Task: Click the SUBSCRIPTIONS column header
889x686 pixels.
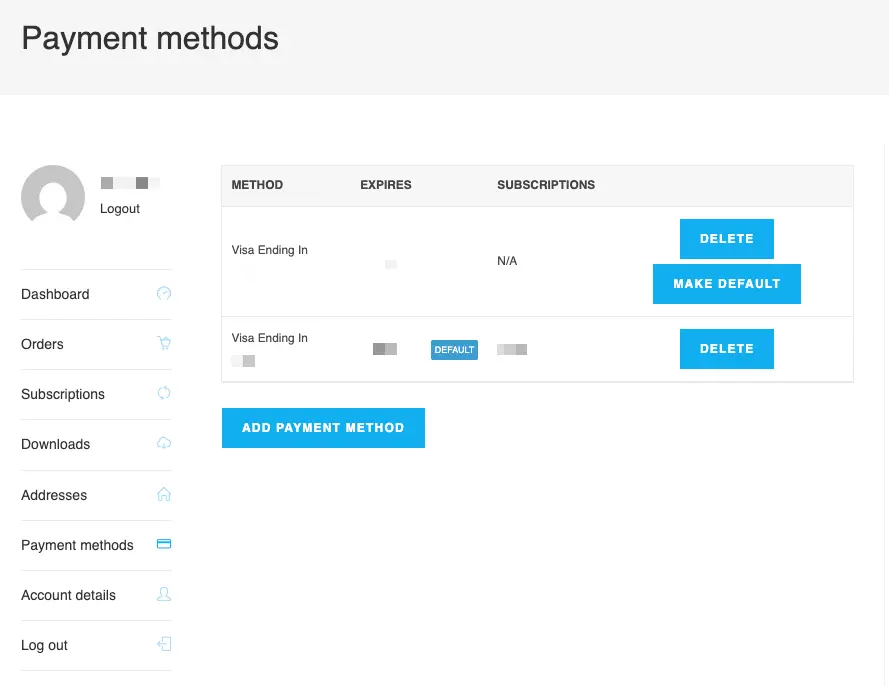Action: [x=546, y=185]
